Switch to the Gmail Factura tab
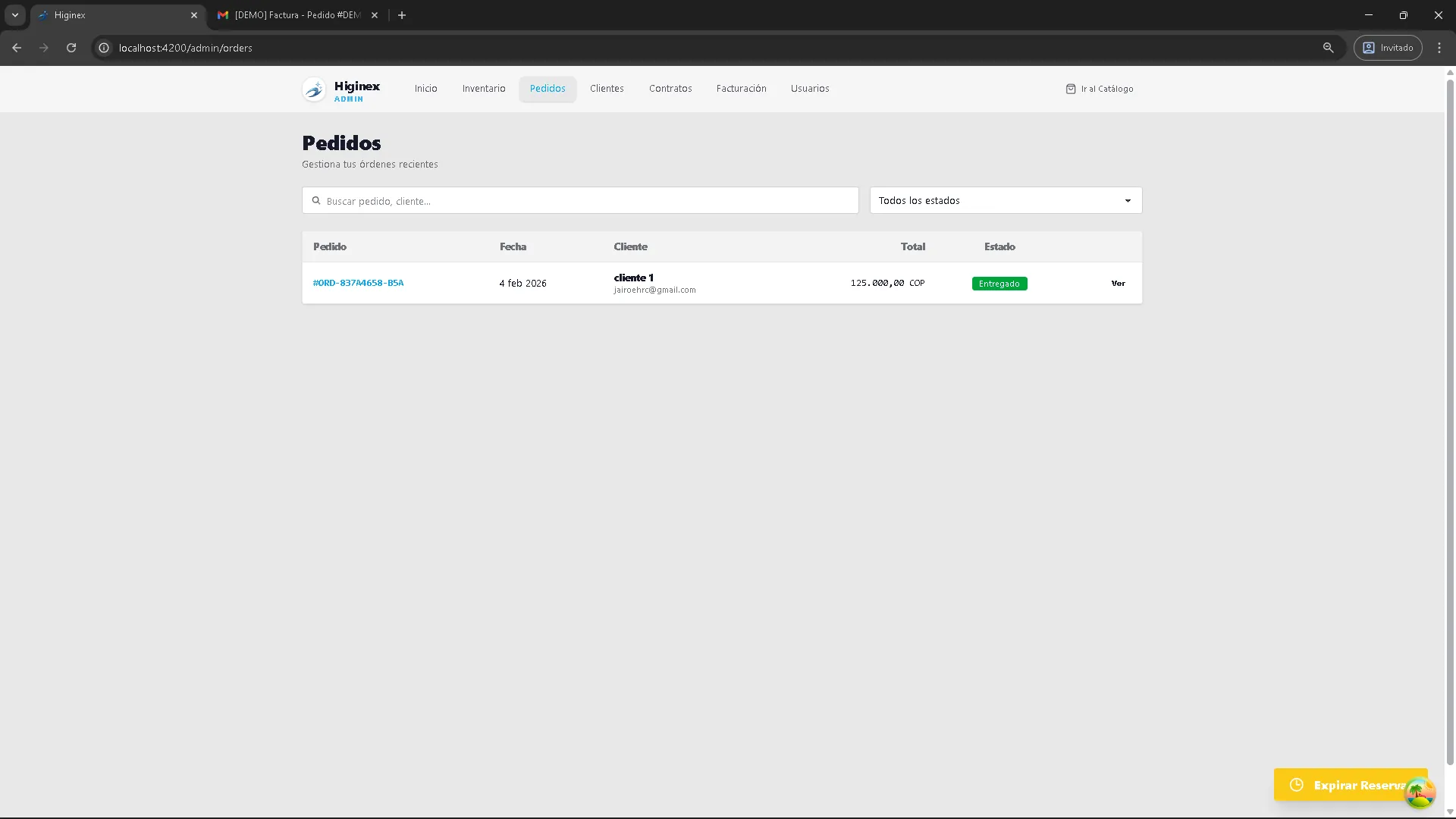Image resolution: width=1456 pixels, height=819 pixels. [296, 15]
